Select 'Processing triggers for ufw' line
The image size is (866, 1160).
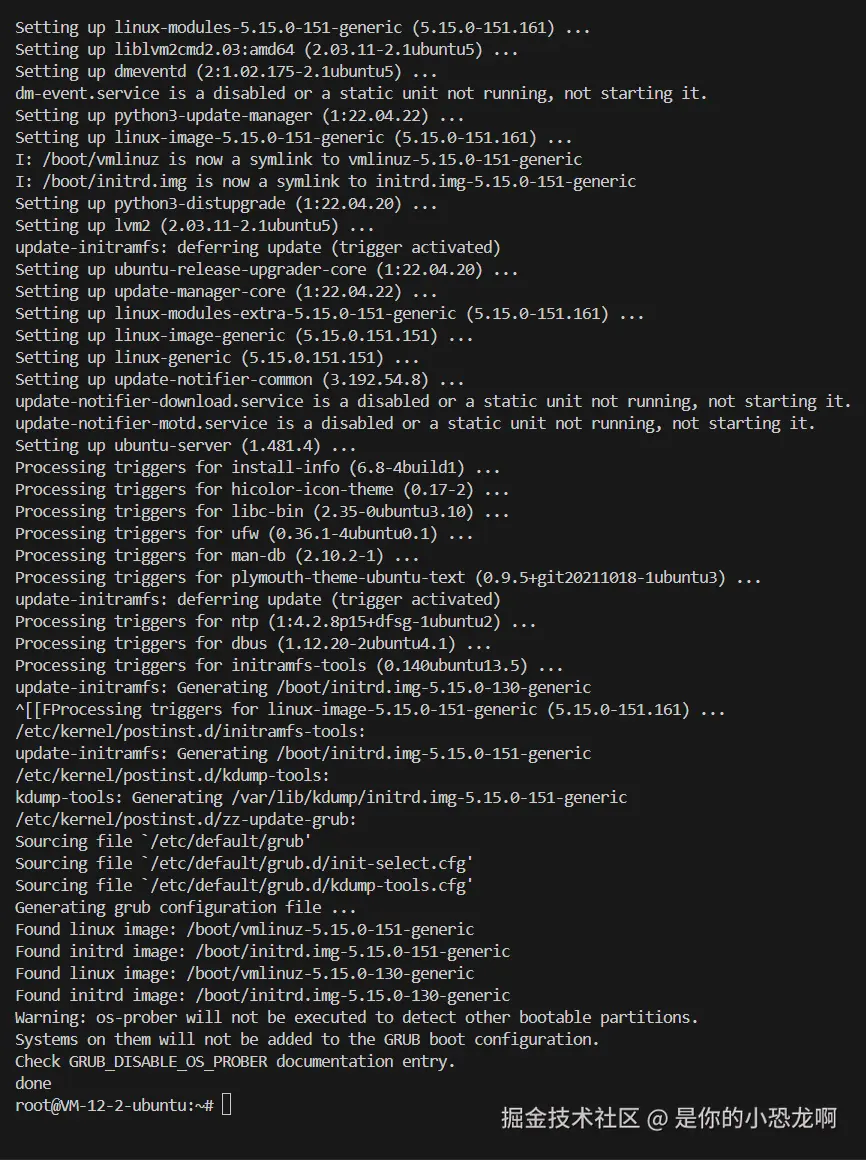click(x=244, y=533)
